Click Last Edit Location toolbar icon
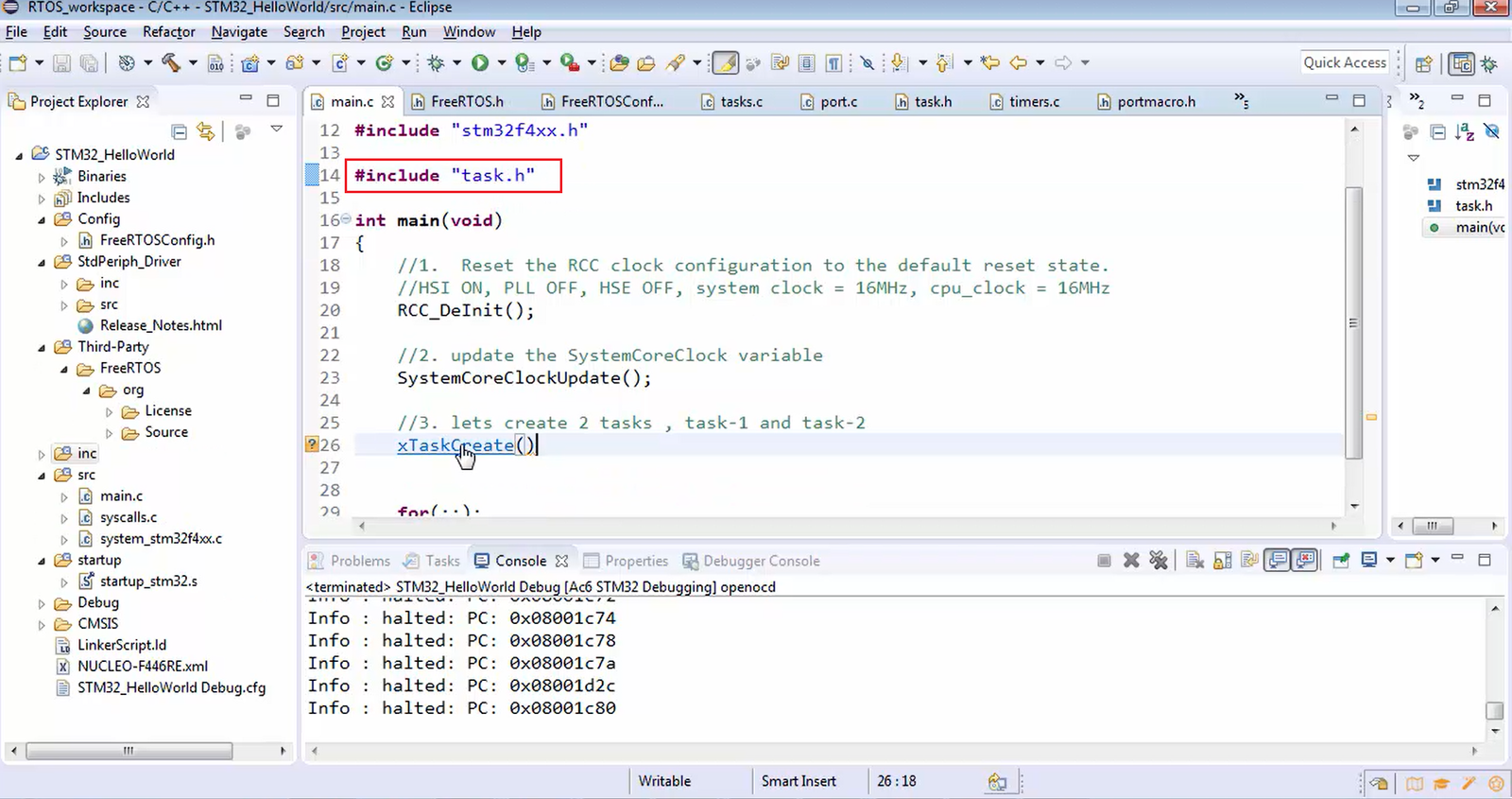 (989, 62)
